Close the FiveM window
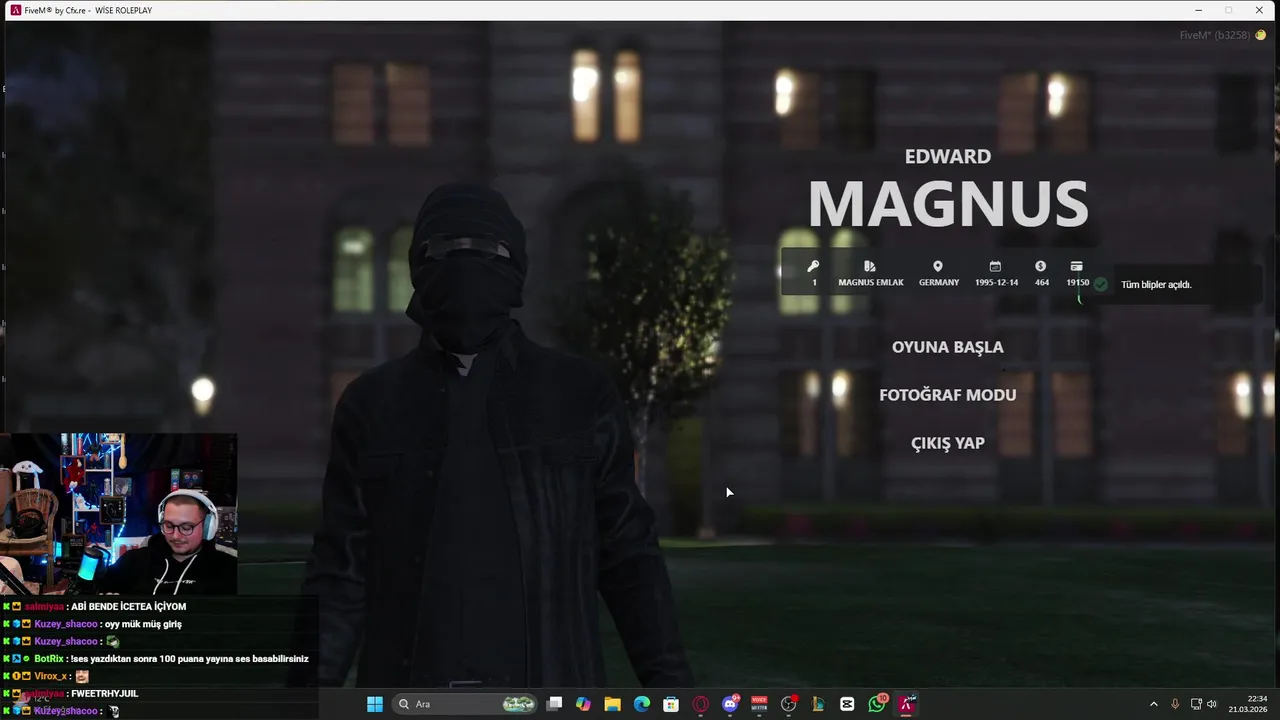Viewport: 1280px width, 720px height. coord(1259,10)
